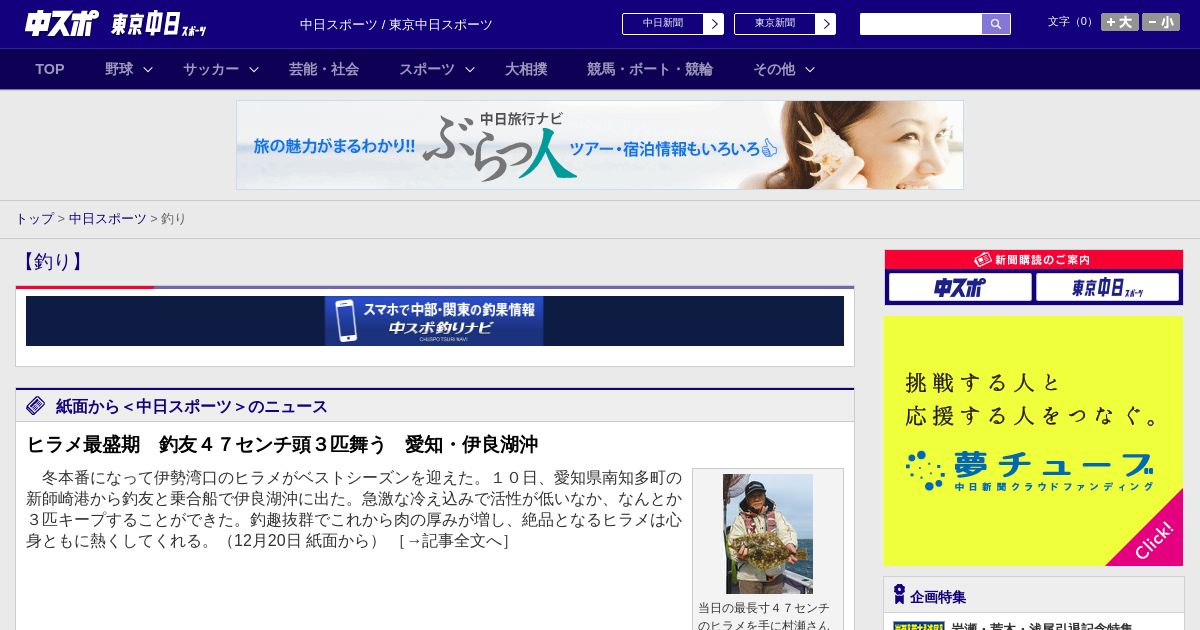
Task: Open the 東京新聞 link button
Action: [775, 24]
